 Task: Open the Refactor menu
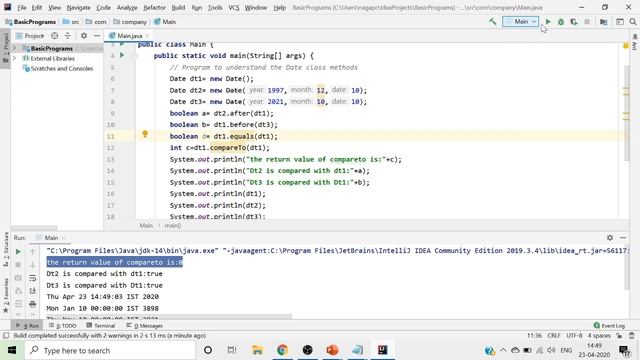click(154, 7)
